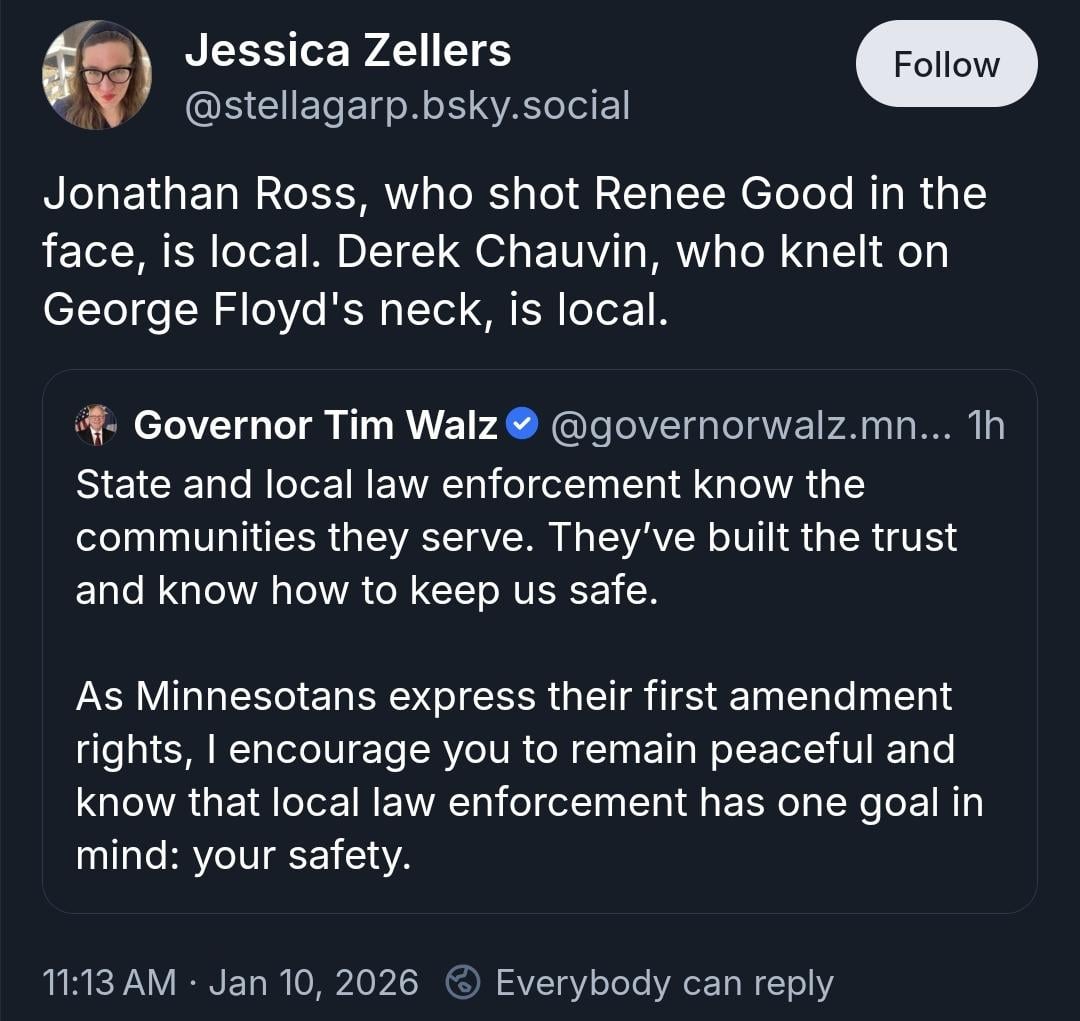
Task: Click the "George Floyd's neck, is local." line
Action: (x=354, y=310)
